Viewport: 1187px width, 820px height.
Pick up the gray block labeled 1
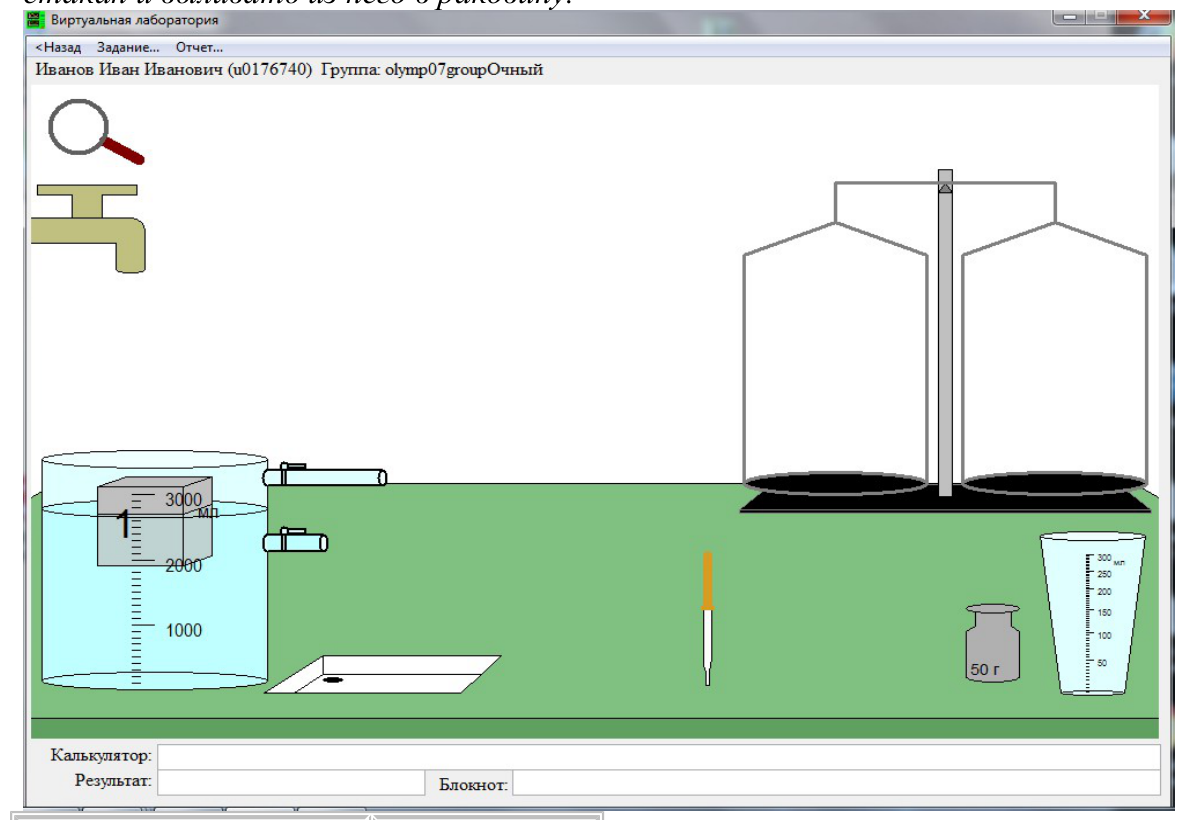point(154,521)
